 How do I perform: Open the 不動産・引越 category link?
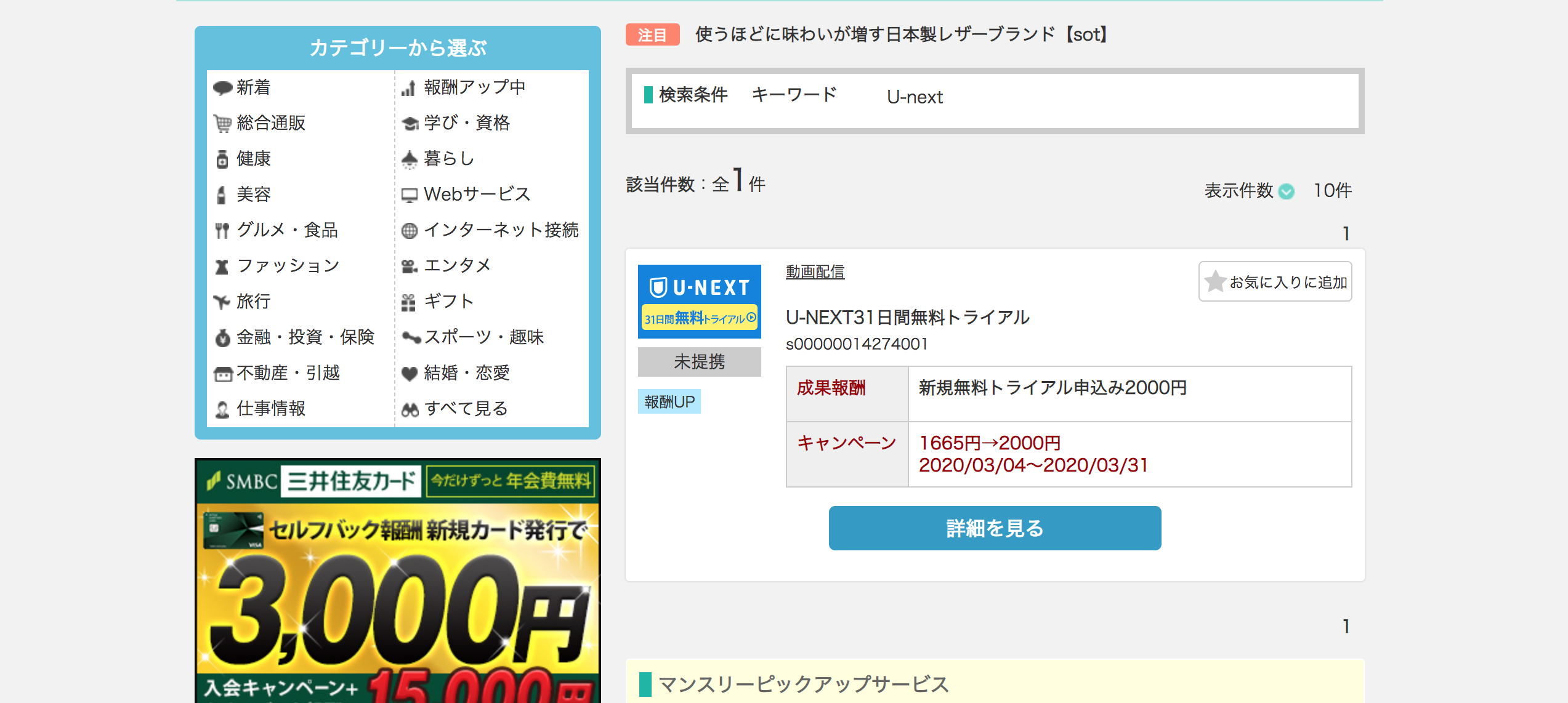[288, 372]
